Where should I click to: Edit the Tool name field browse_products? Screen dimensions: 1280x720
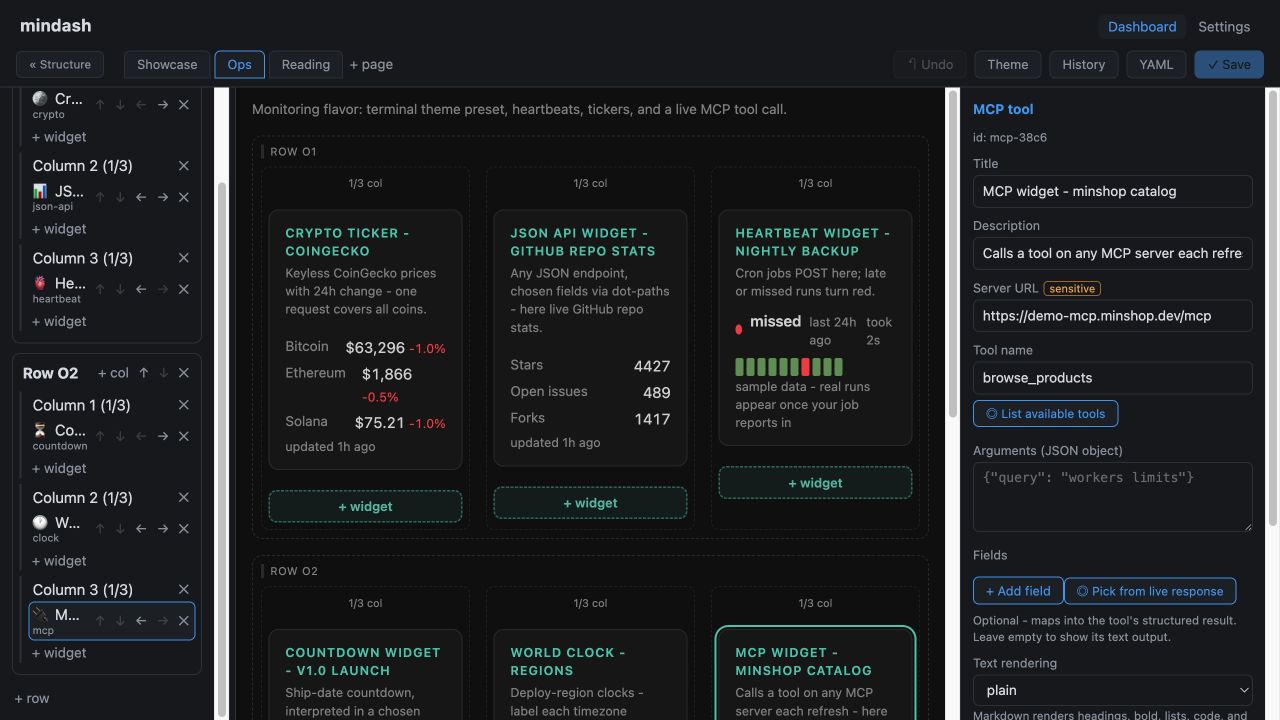(x=1113, y=377)
